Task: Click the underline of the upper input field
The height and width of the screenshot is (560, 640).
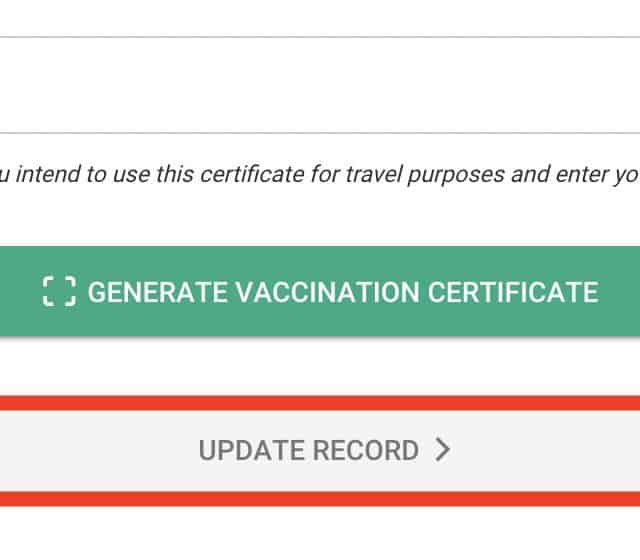Action: point(320,38)
